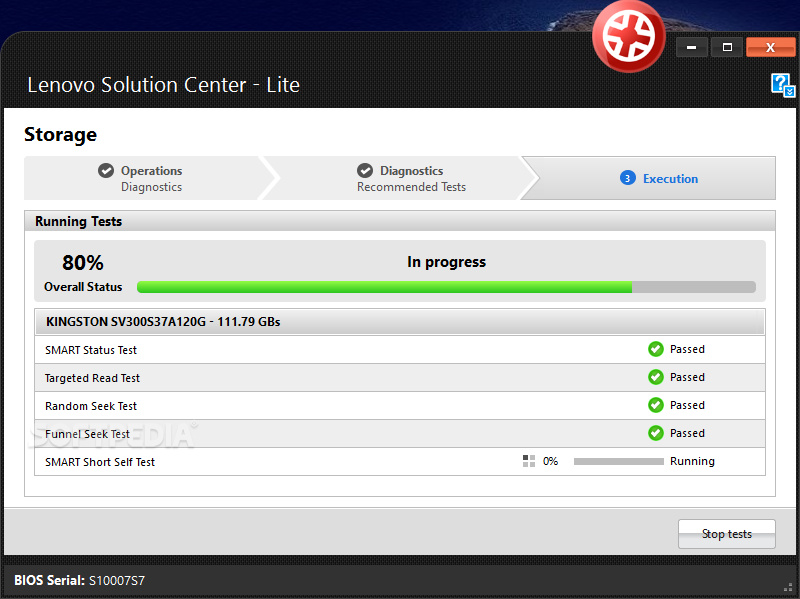Image resolution: width=800 pixels, height=599 pixels.
Task: Click Passed text for Targeted Read Test
Action: [x=687, y=377]
